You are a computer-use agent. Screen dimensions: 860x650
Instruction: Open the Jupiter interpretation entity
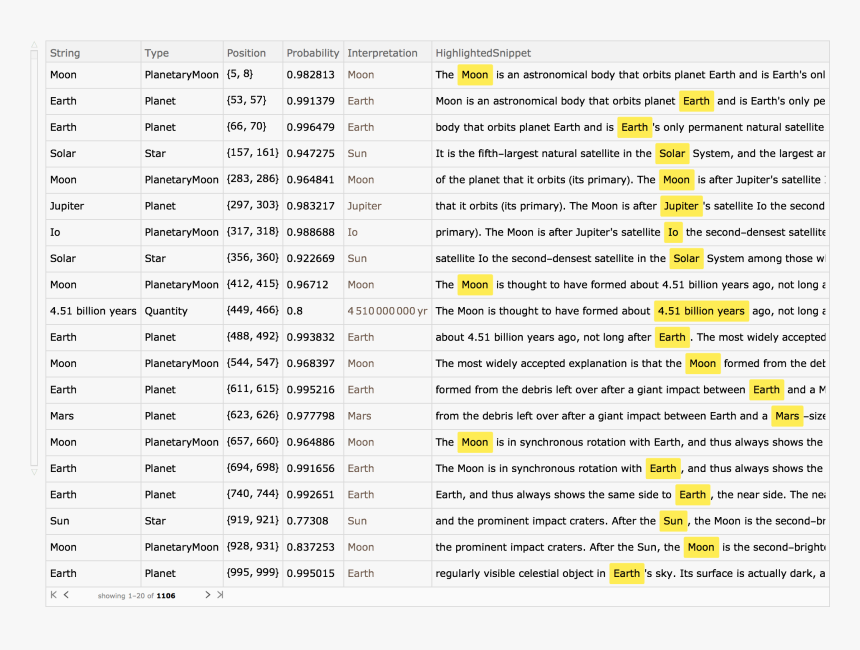click(364, 206)
